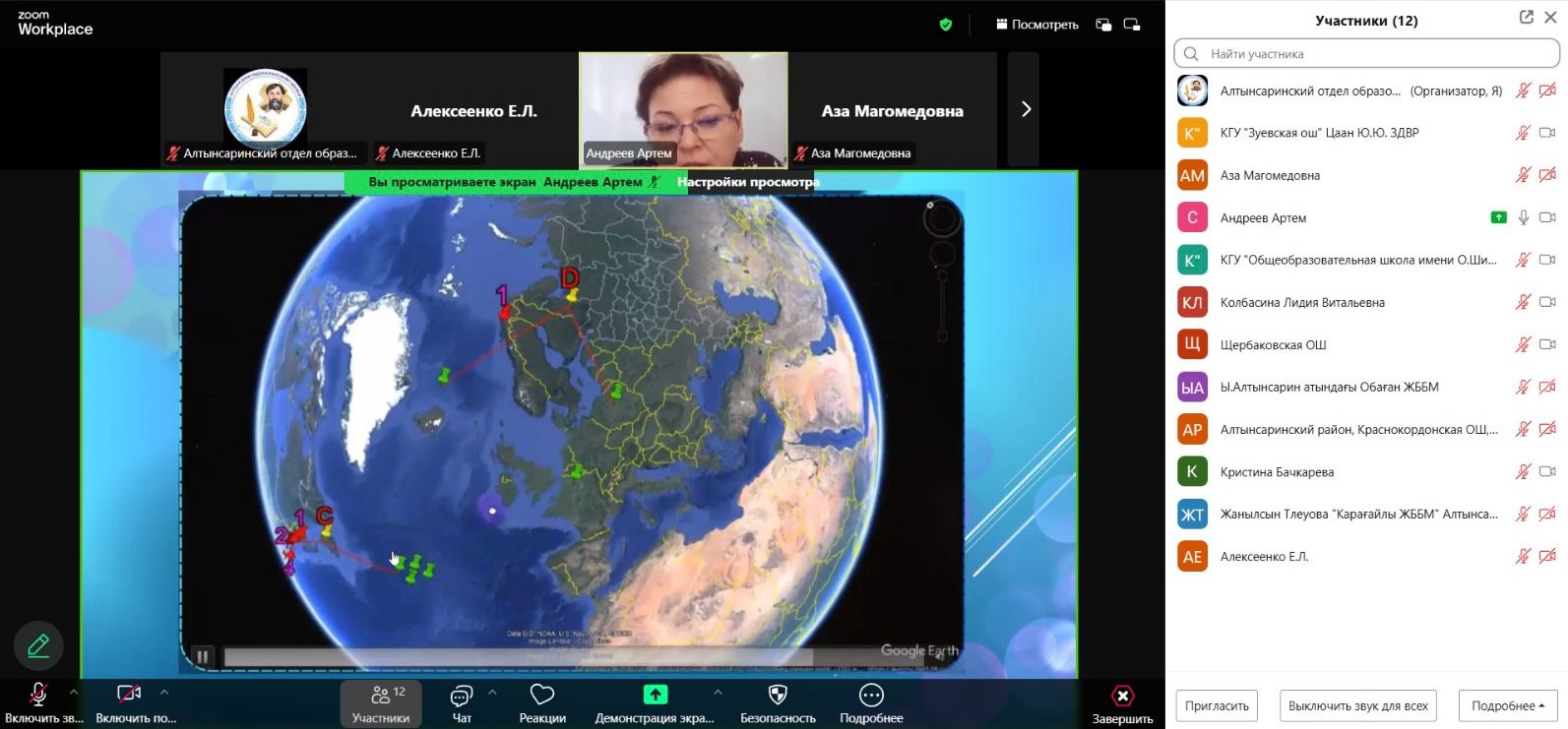Select the Алтынсаринский отдел video thumbnail
Screen dimensions: 1568x729
[265, 109]
